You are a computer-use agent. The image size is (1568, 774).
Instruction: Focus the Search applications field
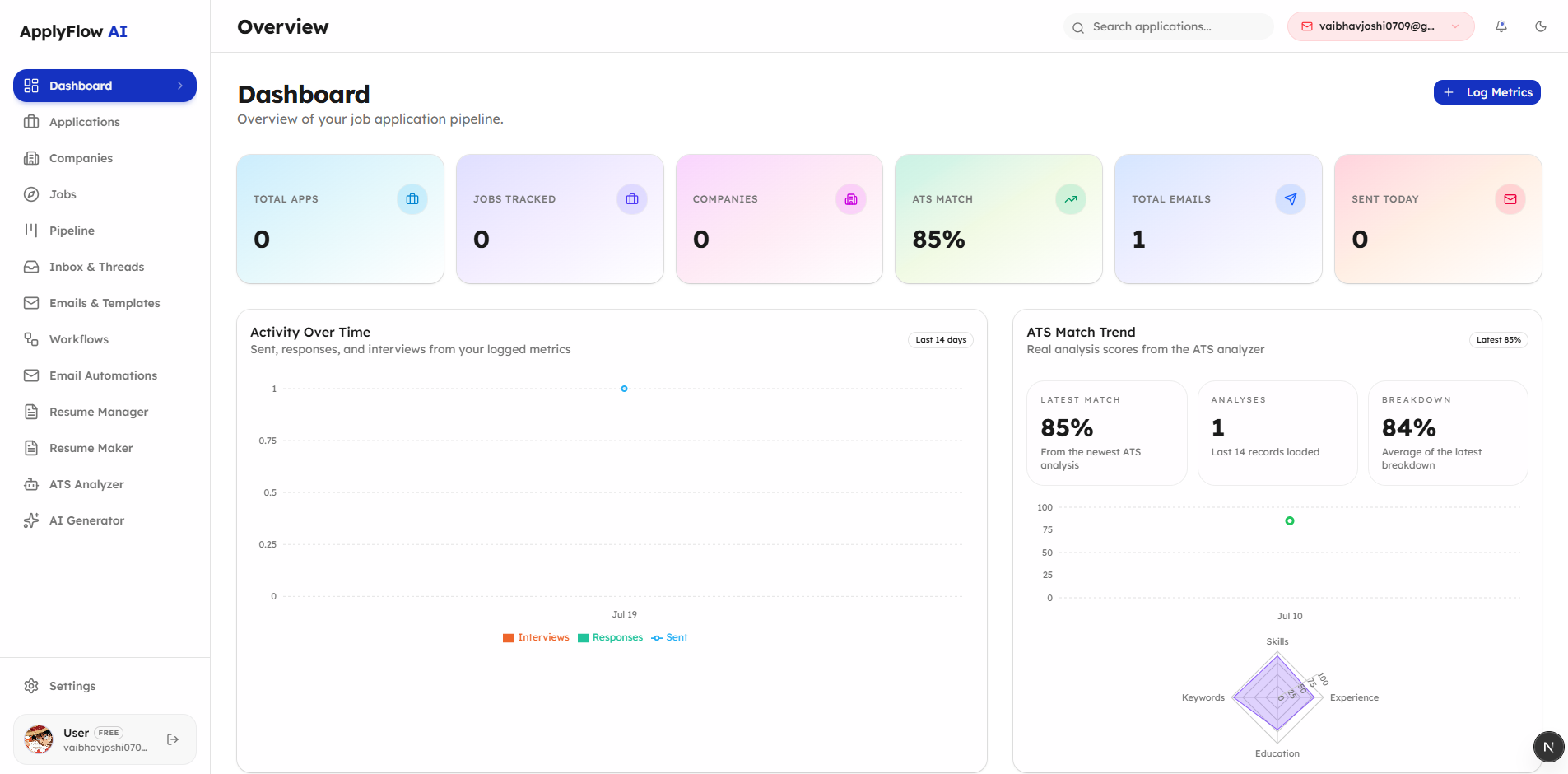1169,26
